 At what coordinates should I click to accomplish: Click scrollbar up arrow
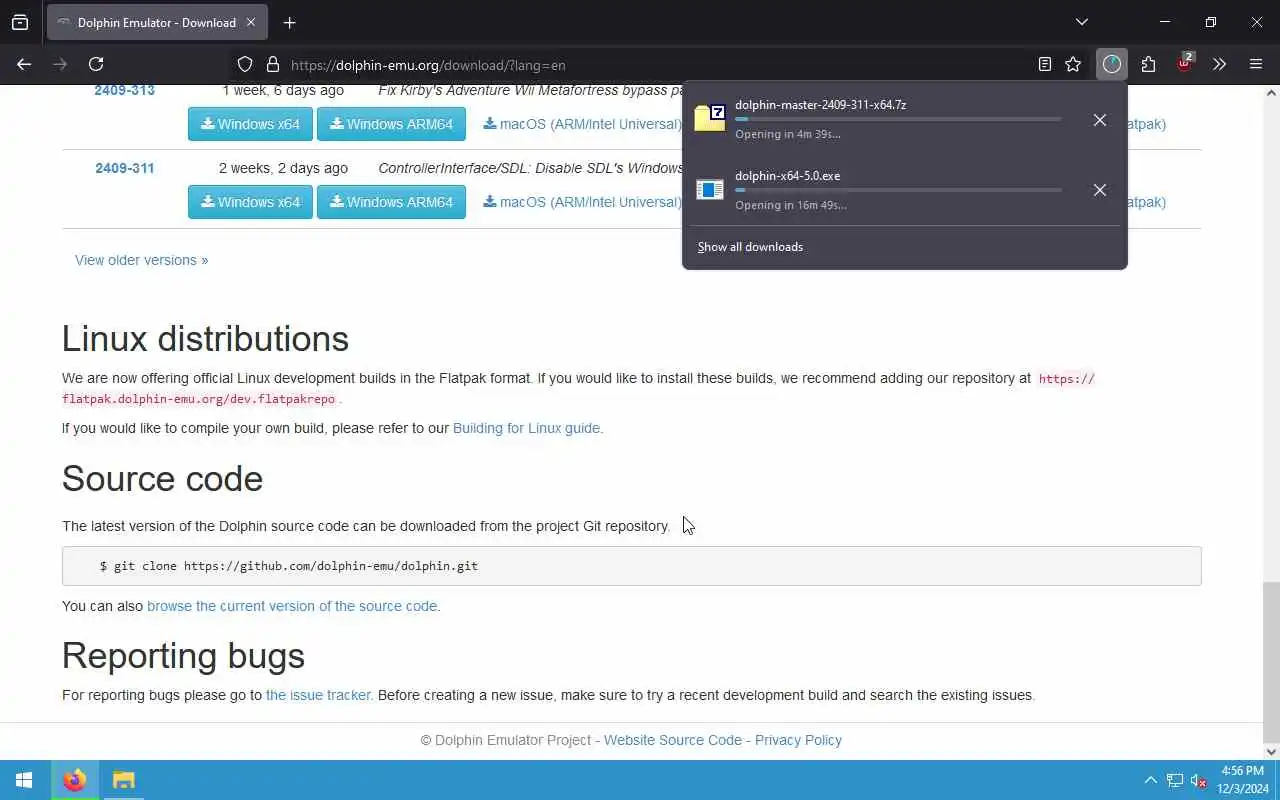coord(1271,92)
